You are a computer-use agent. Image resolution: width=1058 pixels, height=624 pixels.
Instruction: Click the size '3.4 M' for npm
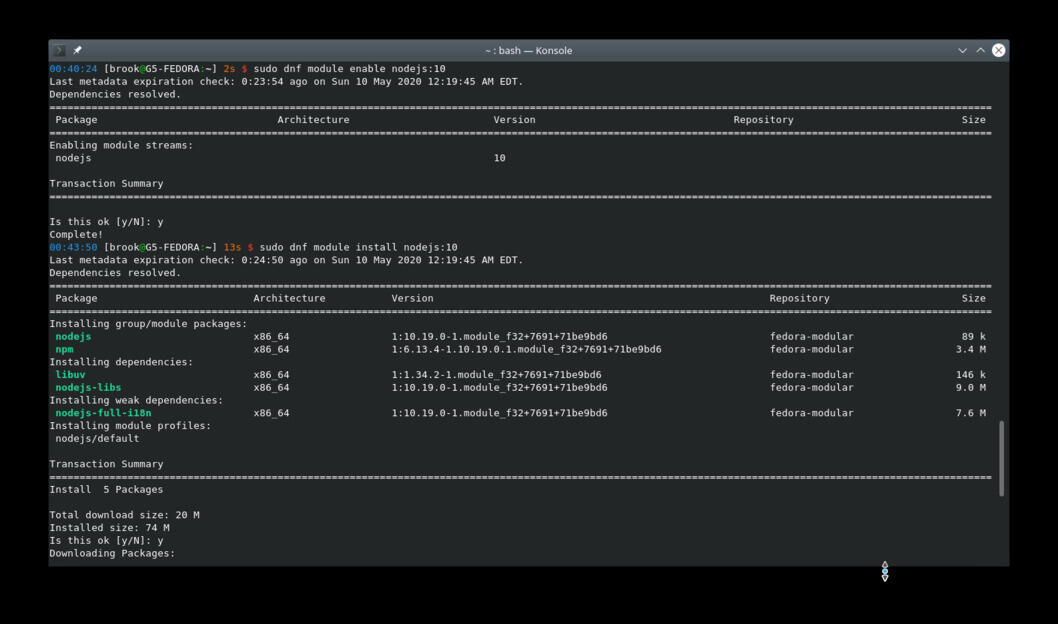[x=970, y=349]
